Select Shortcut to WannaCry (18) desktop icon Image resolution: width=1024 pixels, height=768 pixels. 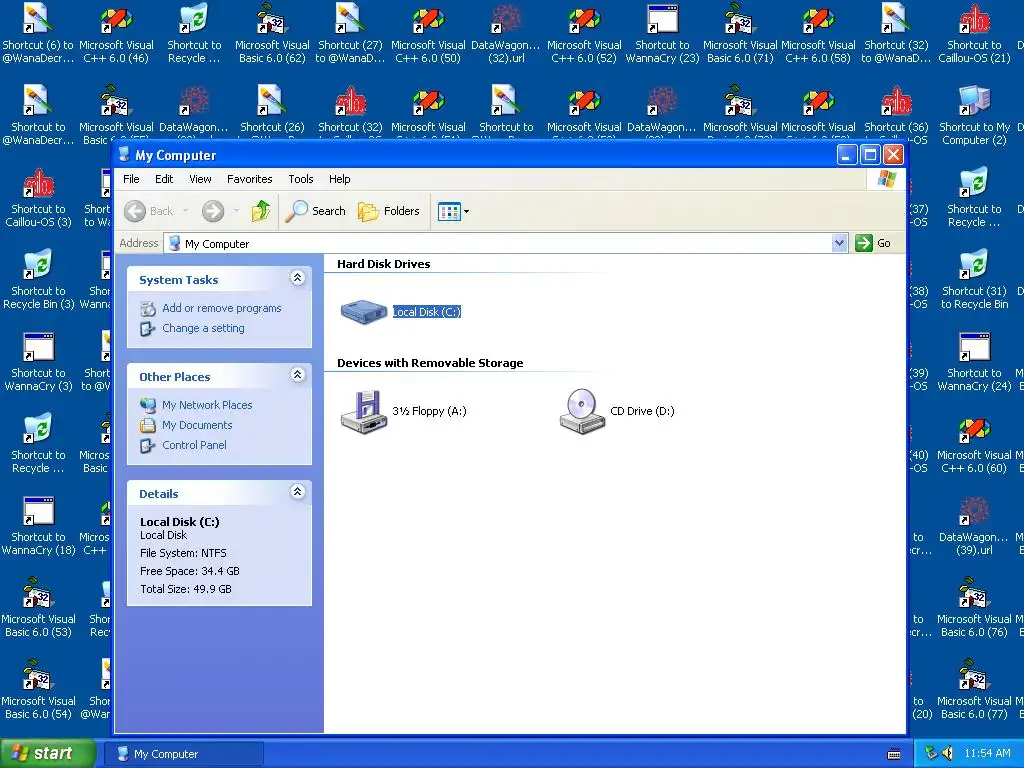(x=38, y=526)
